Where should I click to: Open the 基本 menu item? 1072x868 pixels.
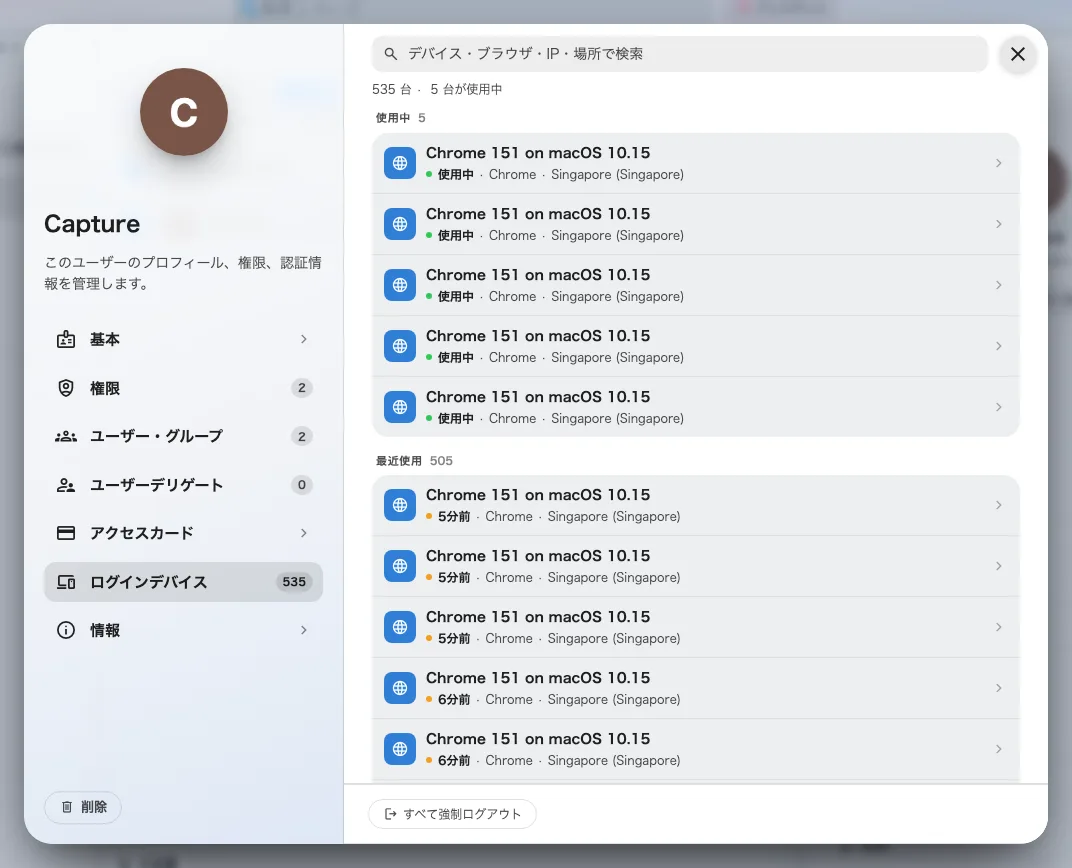click(183, 339)
